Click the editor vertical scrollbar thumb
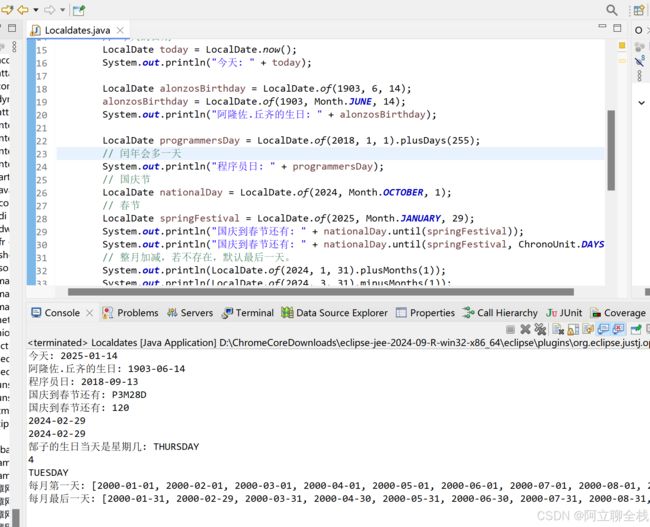This screenshot has width=650, height=527. (x=611, y=150)
